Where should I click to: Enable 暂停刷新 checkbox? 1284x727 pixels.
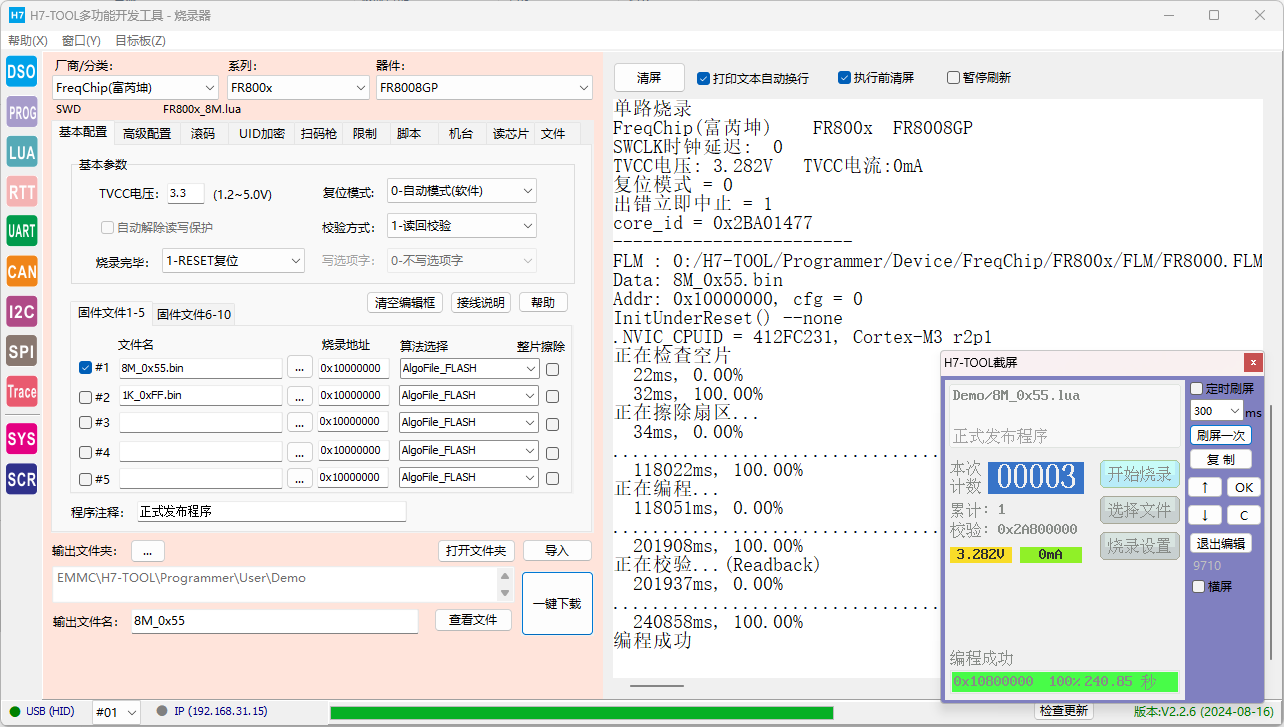953,78
